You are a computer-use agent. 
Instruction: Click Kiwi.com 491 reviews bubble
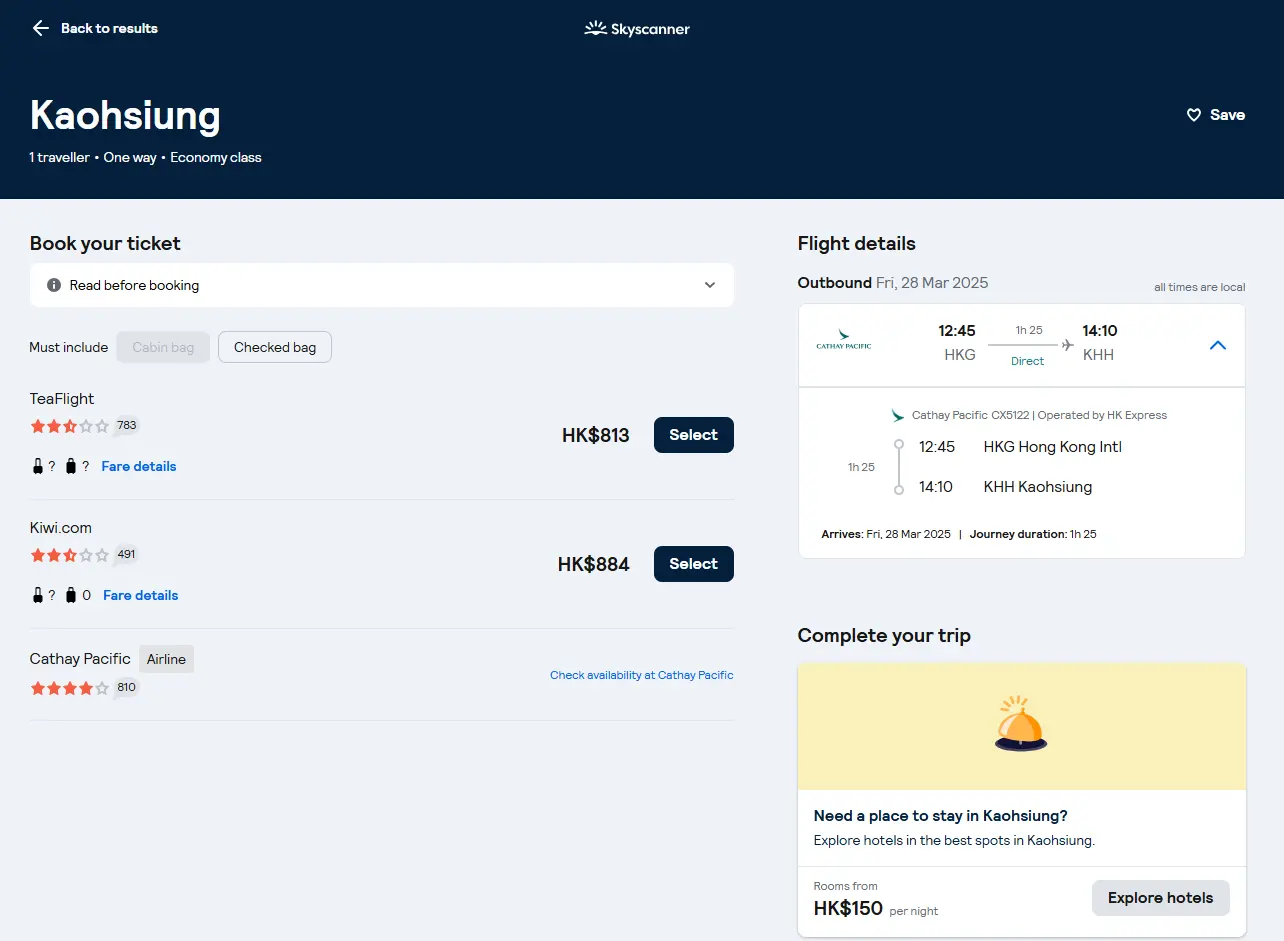[x=126, y=555]
